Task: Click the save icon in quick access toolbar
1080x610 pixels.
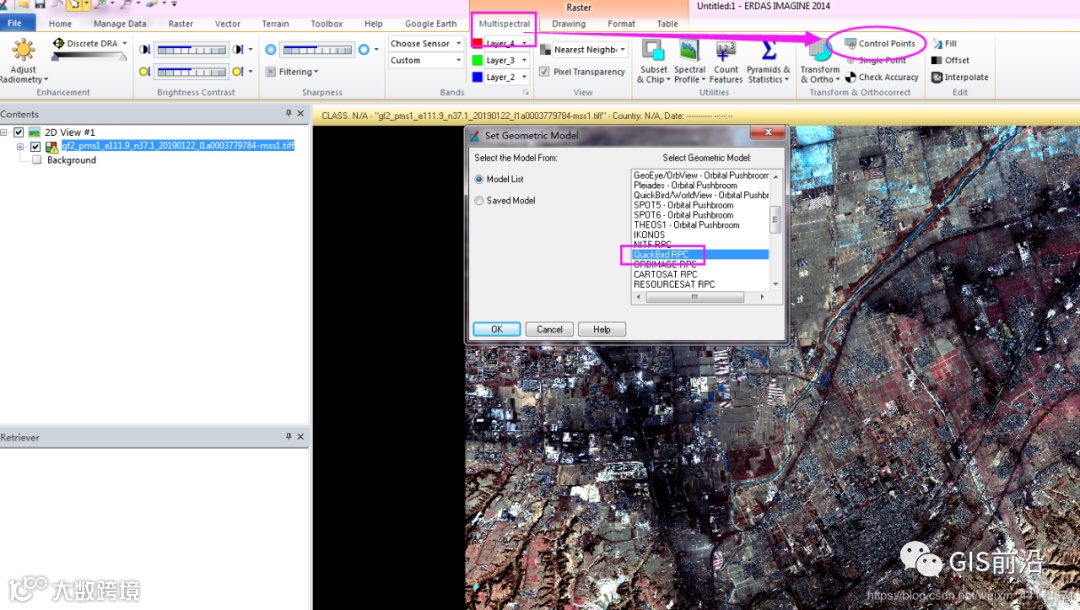Action: [x=40, y=4]
